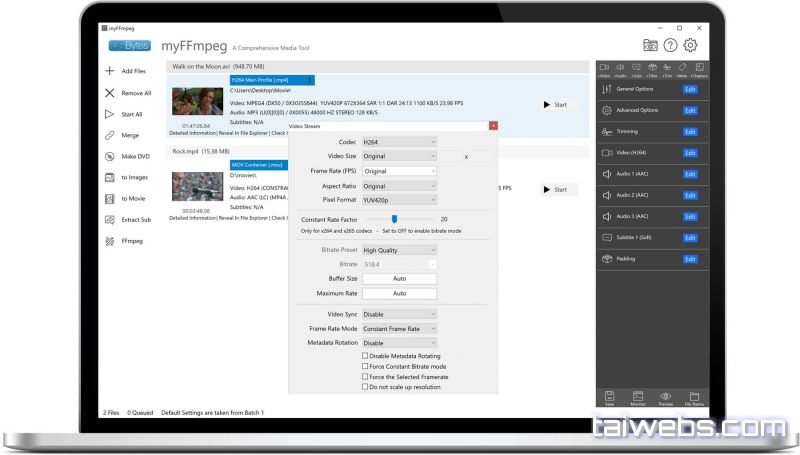Edit Padding settings
The height and width of the screenshot is (455, 800).
tap(690, 259)
